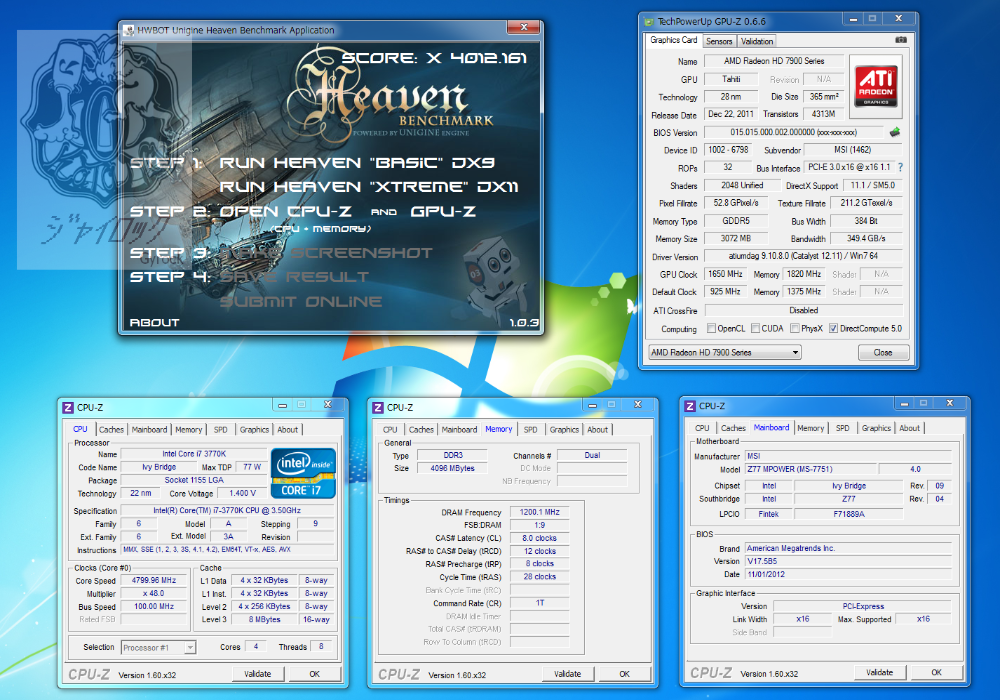This screenshot has width=1000, height=700.
Task: Click the Multiplier x 48.0 value
Action: 154,594
